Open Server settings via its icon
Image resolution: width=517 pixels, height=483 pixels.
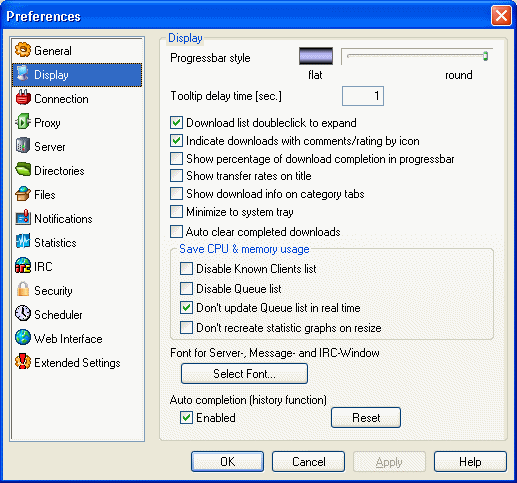(x=23, y=146)
